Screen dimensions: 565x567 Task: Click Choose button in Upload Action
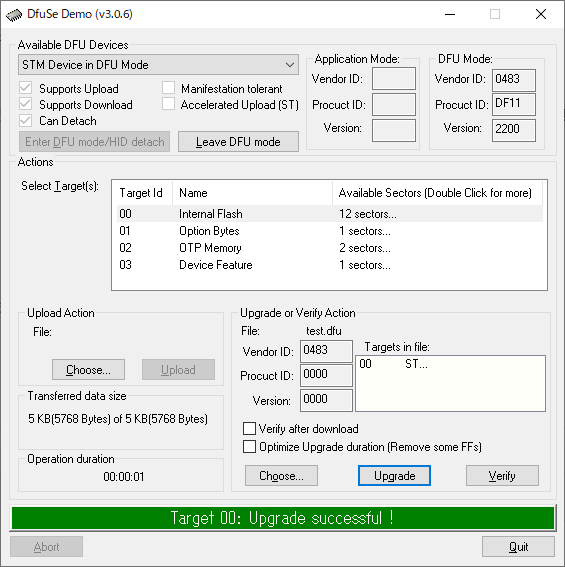89,370
